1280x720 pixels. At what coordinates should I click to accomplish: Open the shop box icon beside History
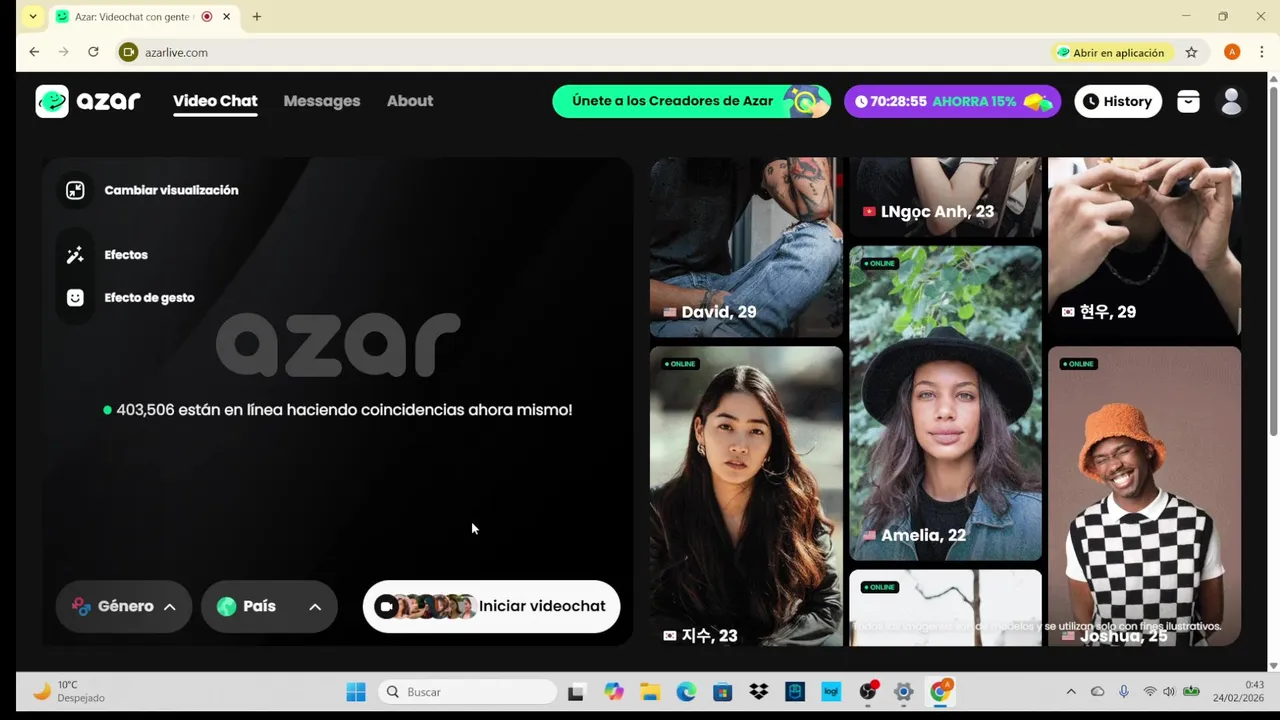click(x=1188, y=101)
